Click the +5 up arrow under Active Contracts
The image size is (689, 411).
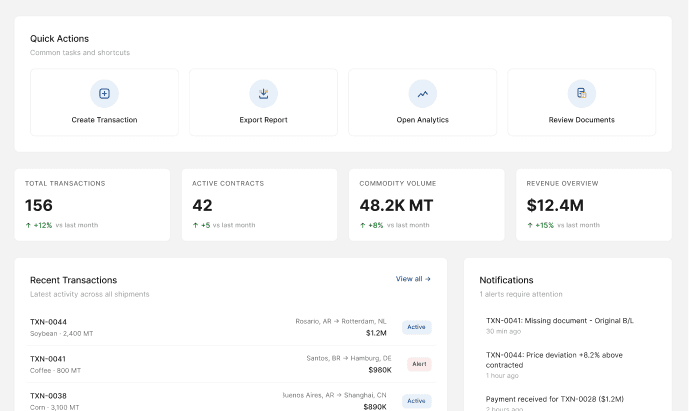(196, 225)
